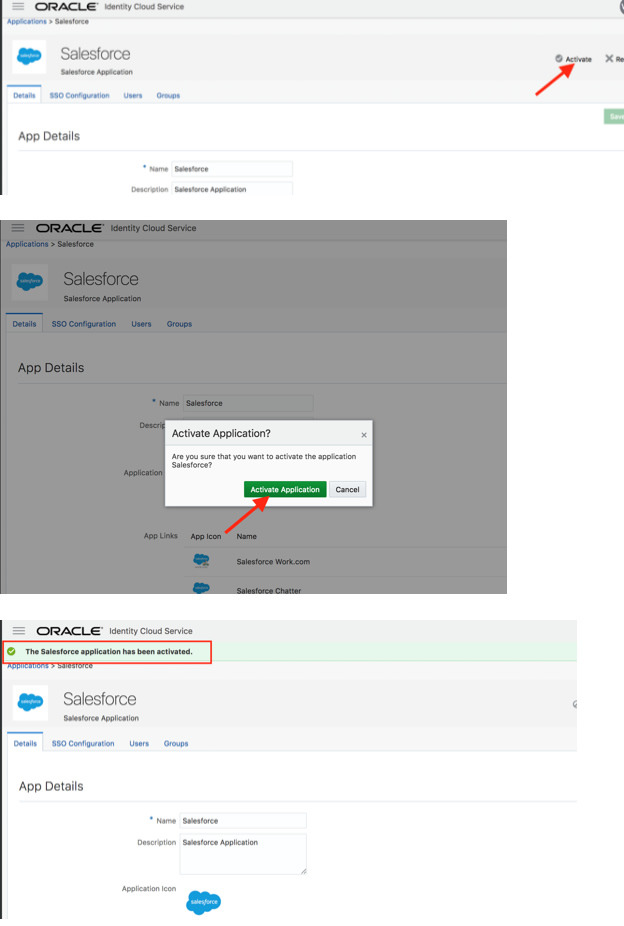
Task: Select the Salesforce Work.com link name
Action: click(273, 562)
